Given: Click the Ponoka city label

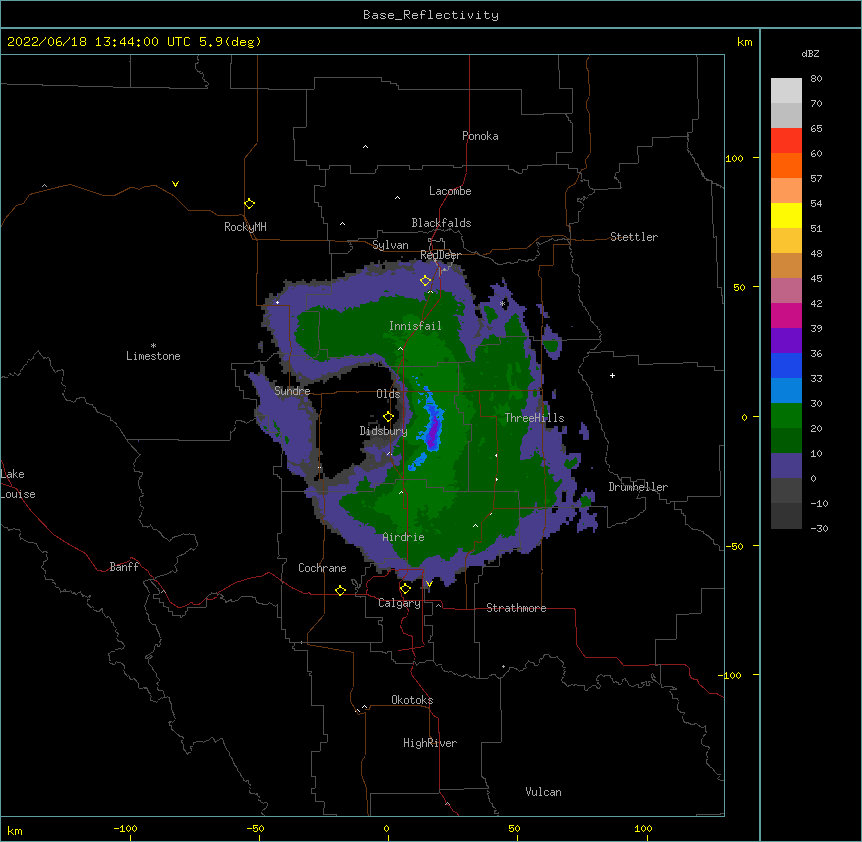Looking at the screenshot, I should click(x=480, y=136).
